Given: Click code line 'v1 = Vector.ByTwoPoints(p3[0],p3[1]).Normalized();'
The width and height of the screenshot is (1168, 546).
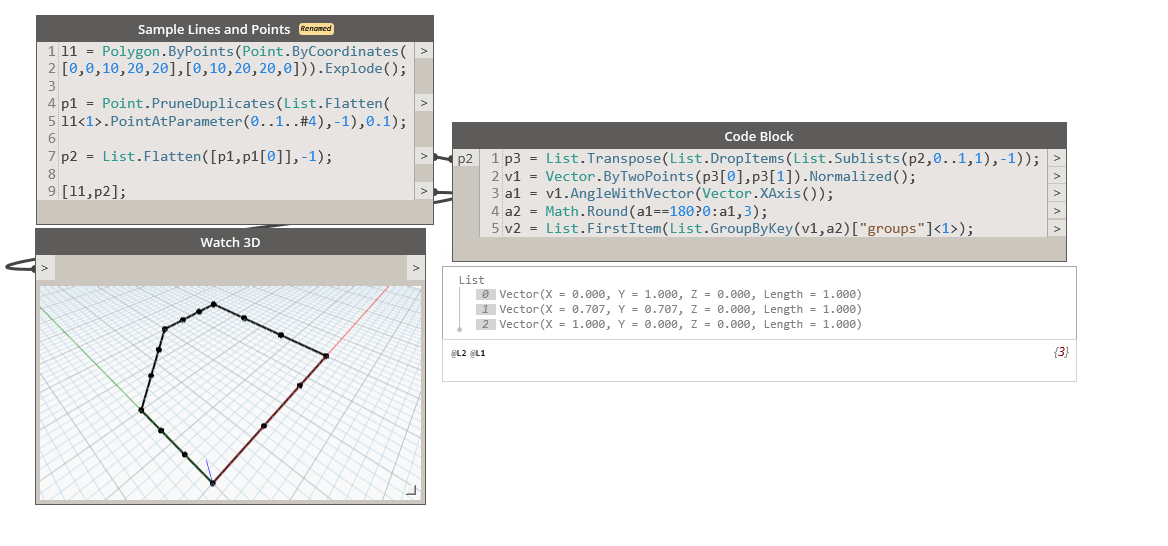Looking at the screenshot, I should [x=710, y=177].
